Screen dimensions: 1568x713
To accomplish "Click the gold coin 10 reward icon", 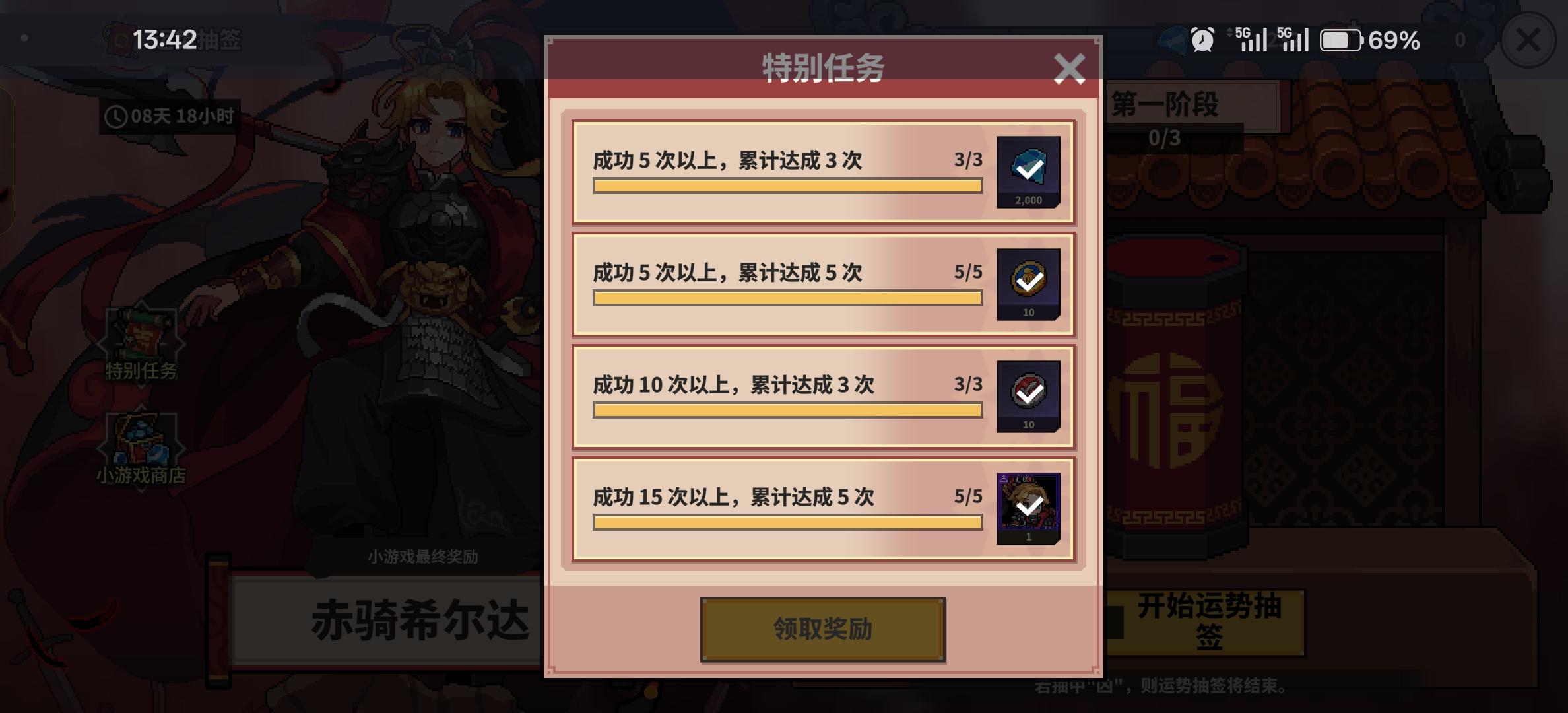I will pyautogui.click(x=1028, y=284).
